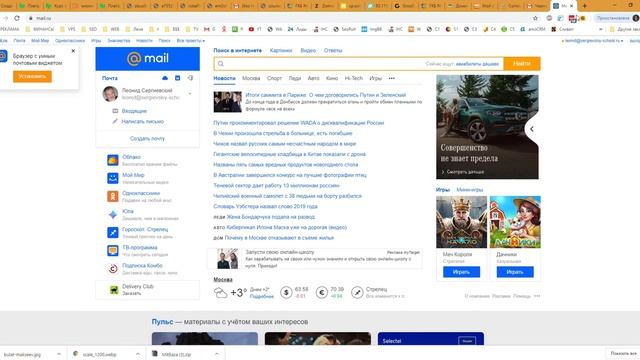Reload the page with browser refresh
The height and width of the screenshot is (360, 640).
coord(17,18)
